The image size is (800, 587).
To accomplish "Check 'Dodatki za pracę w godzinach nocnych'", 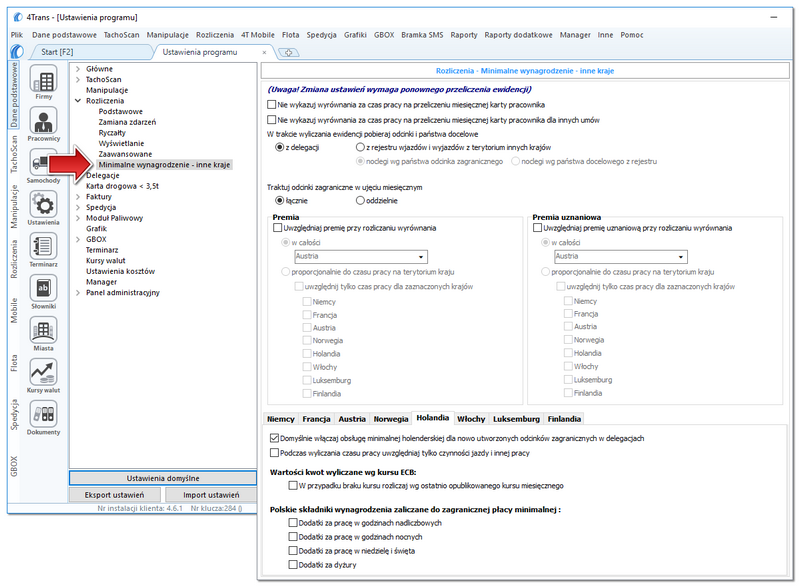I will click(x=293, y=537).
